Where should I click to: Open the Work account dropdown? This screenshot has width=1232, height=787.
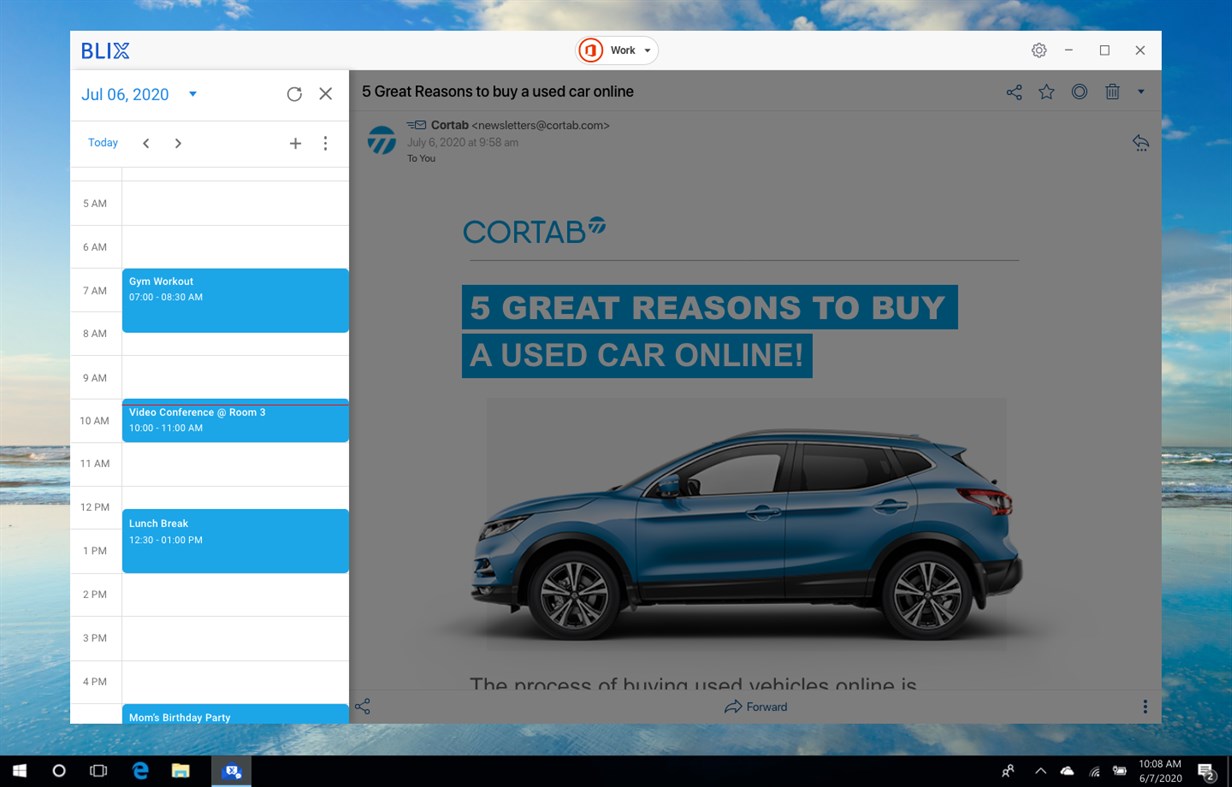tap(617, 50)
